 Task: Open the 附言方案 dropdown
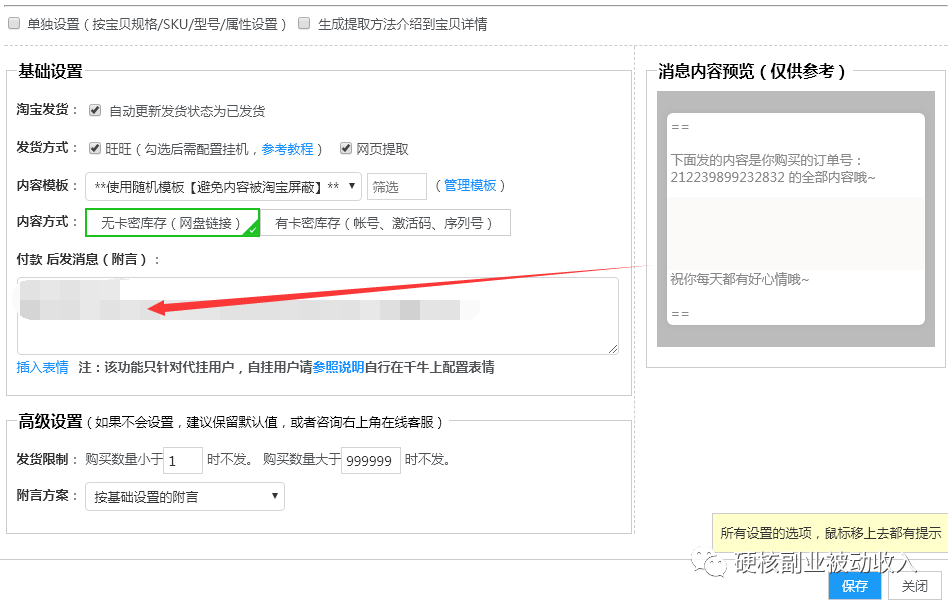pyautogui.click(x=185, y=496)
